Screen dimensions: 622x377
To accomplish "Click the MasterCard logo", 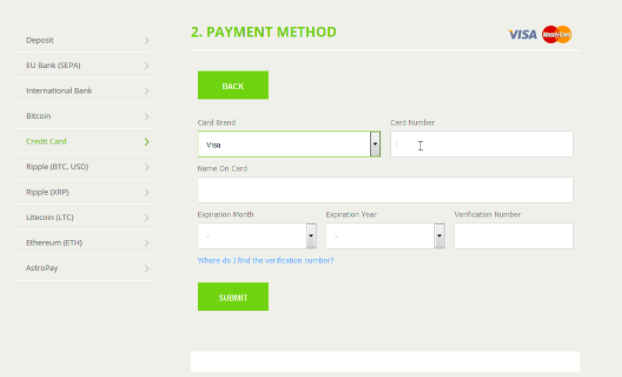I will (557, 35).
